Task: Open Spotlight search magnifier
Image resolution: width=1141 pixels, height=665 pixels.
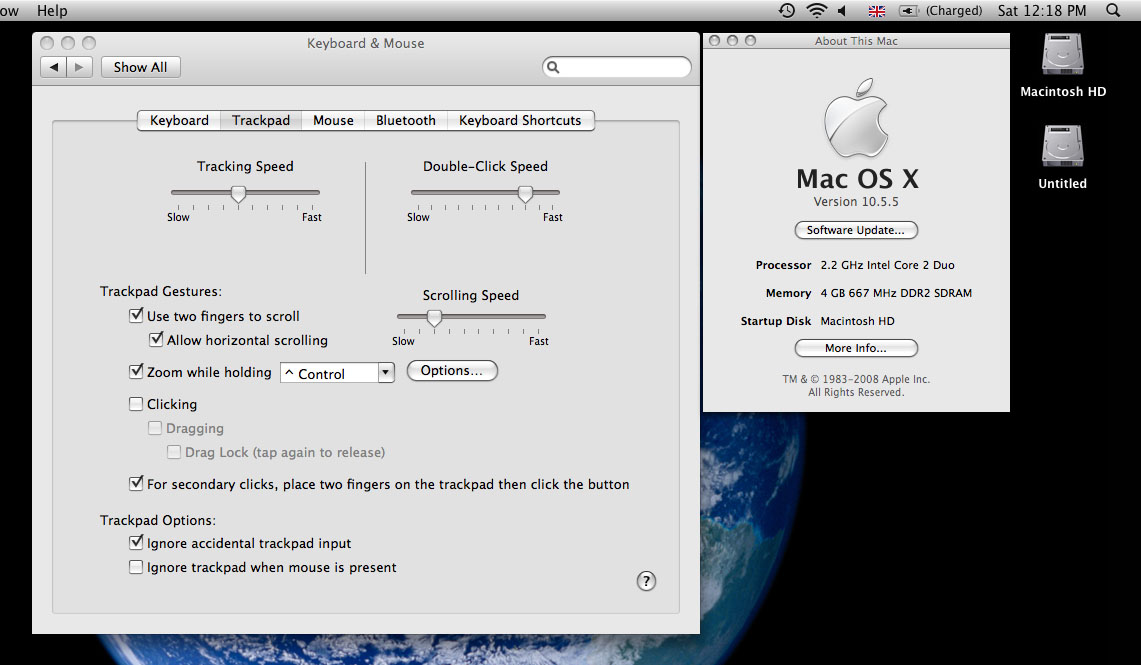Action: pyautogui.click(x=1113, y=10)
